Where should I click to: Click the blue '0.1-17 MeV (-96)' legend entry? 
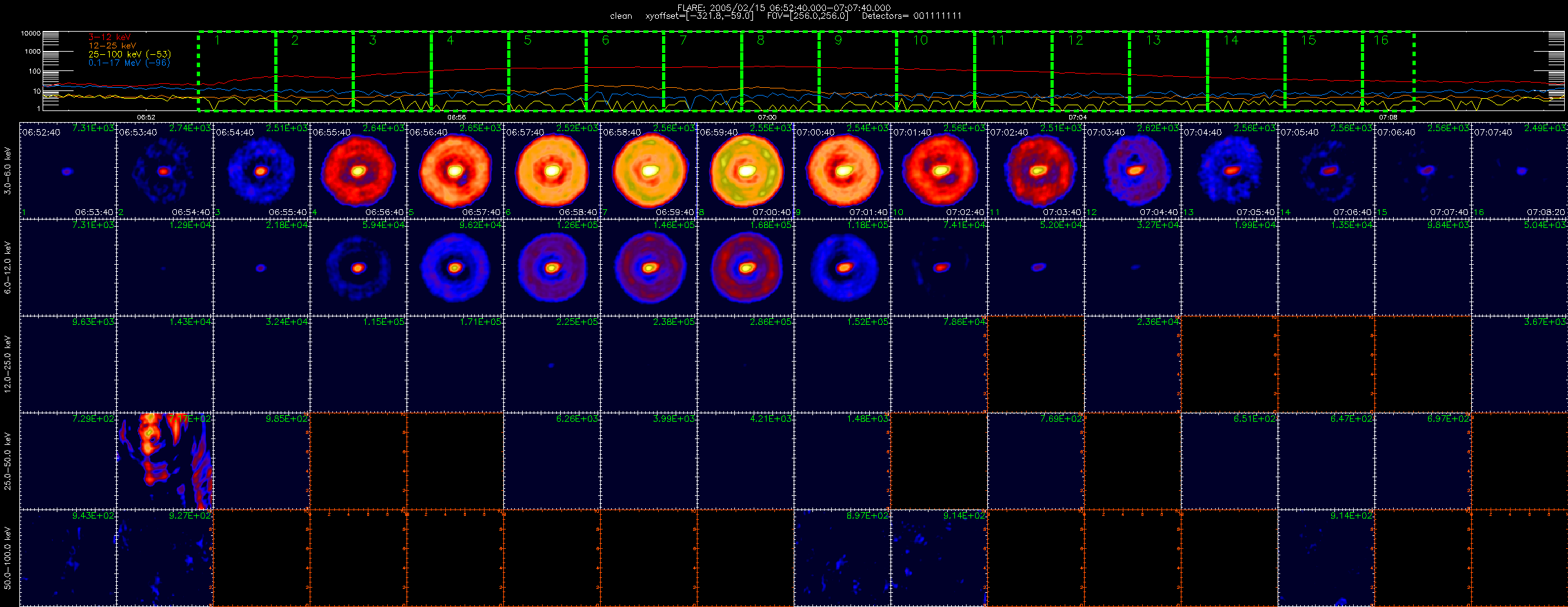tap(129, 63)
